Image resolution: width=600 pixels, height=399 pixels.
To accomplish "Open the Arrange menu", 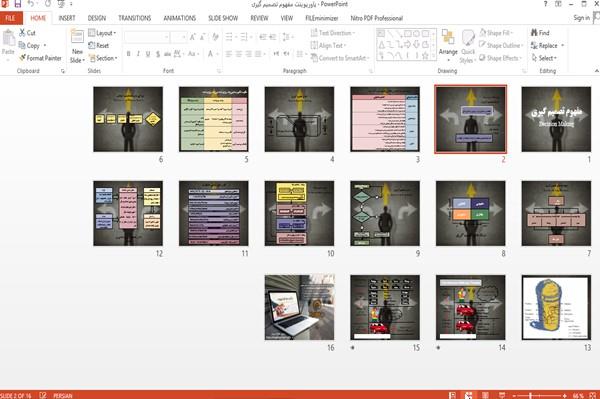I will (448, 45).
